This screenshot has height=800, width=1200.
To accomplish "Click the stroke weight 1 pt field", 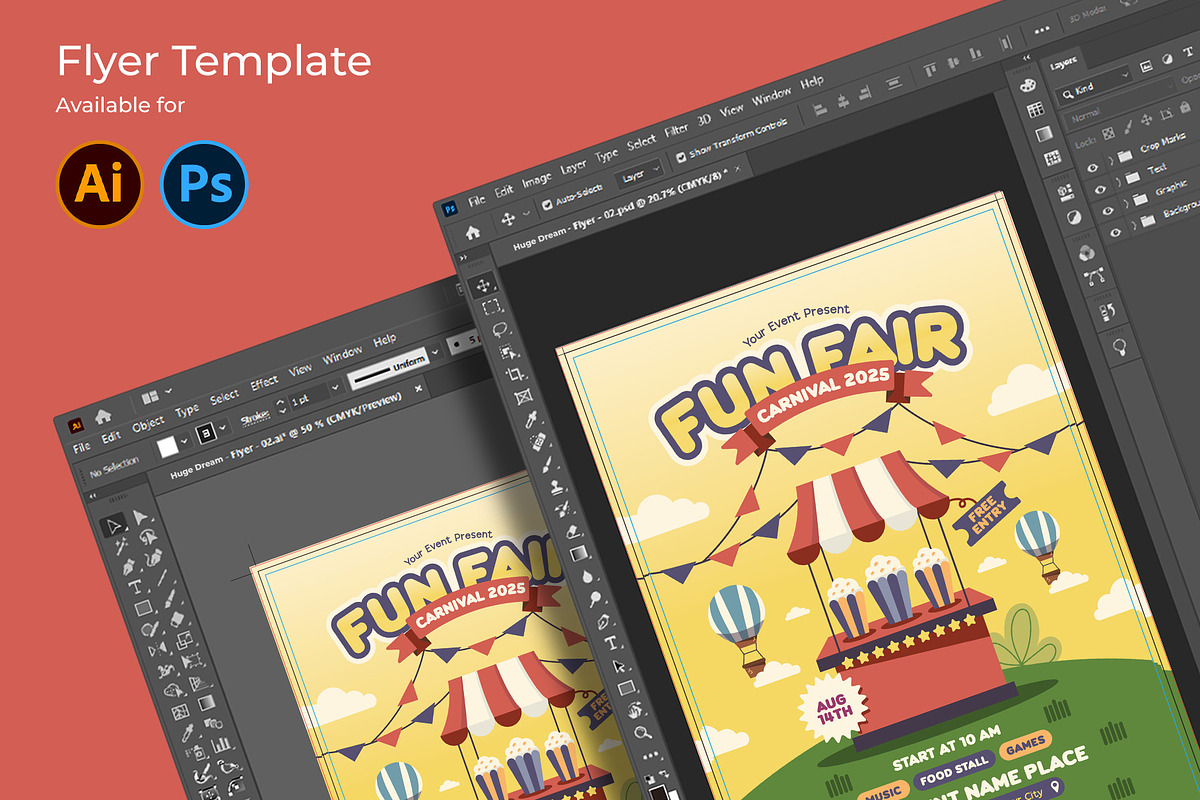I will pos(311,395).
